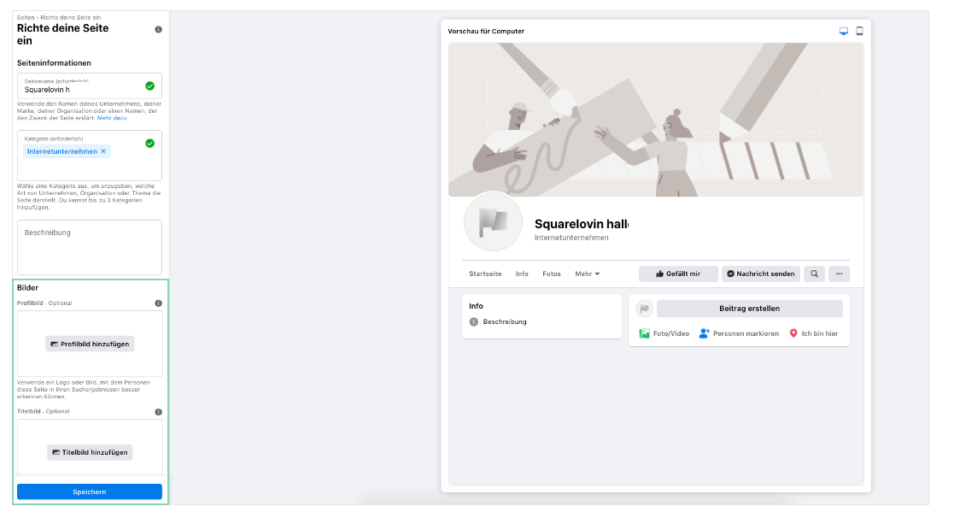The width and height of the screenshot is (960, 524).
Task: Open the Startseite tab
Action: point(485,274)
